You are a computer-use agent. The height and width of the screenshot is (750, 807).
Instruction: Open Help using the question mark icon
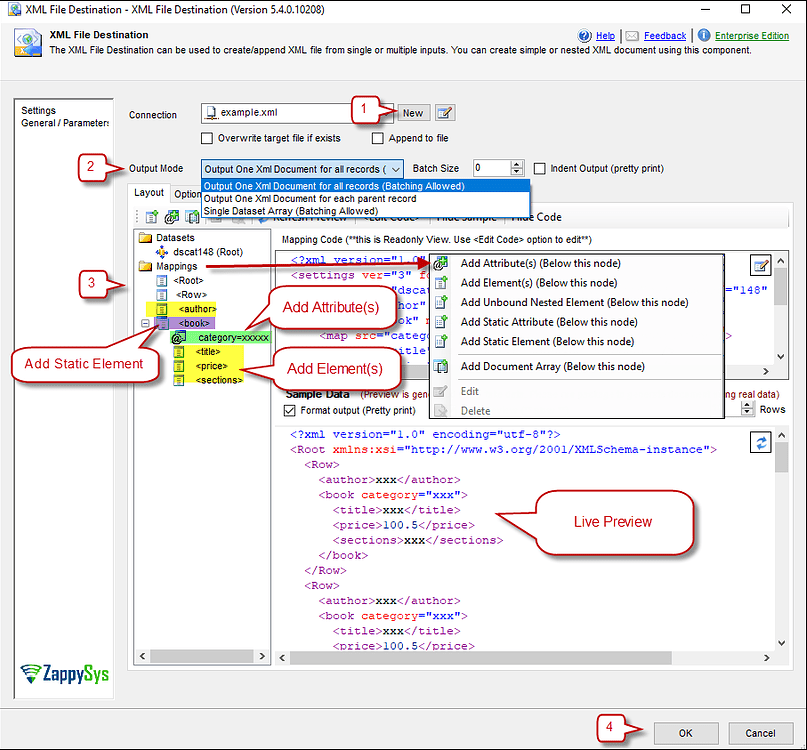(583, 36)
